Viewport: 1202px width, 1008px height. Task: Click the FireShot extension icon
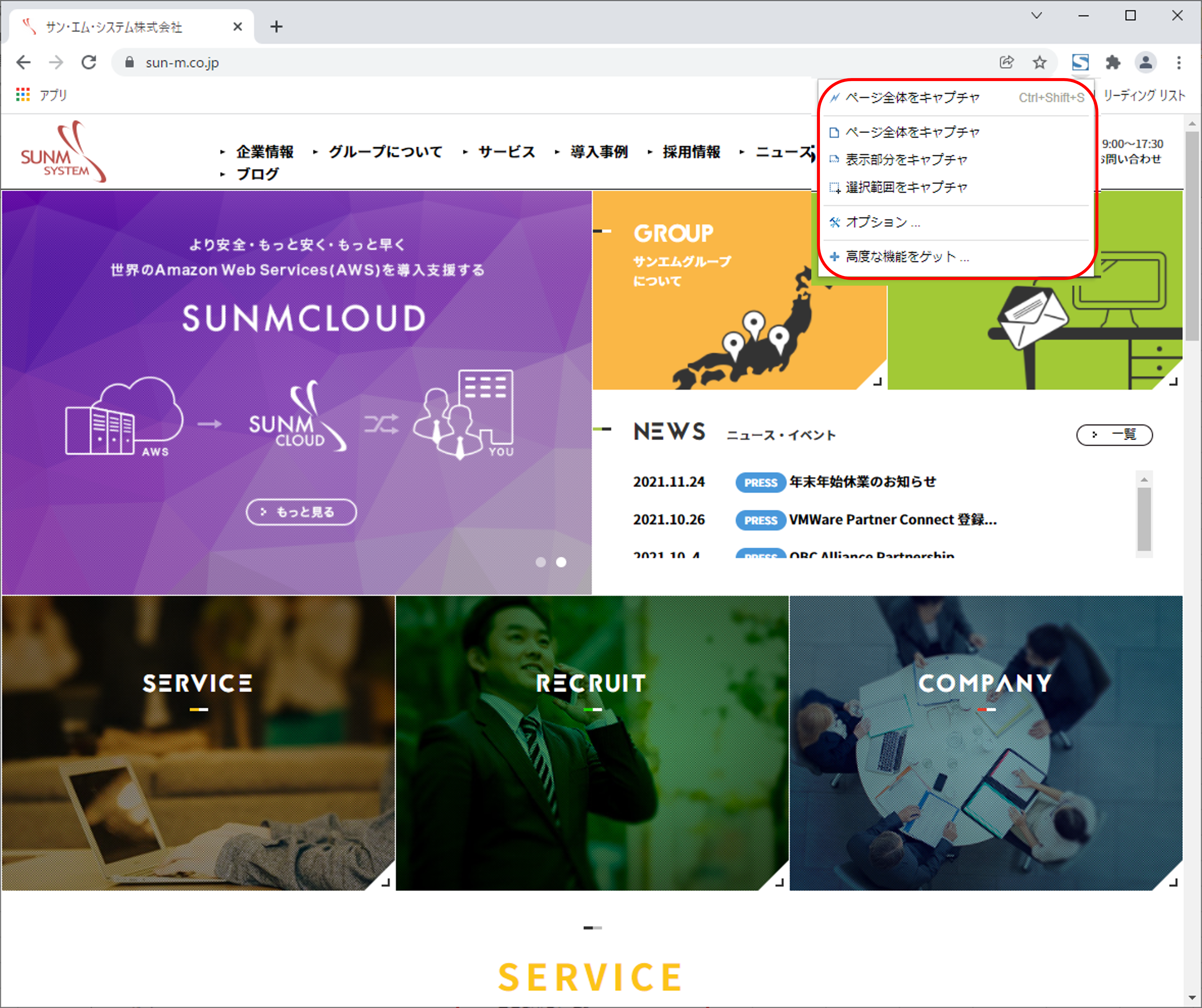[x=1080, y=62]
